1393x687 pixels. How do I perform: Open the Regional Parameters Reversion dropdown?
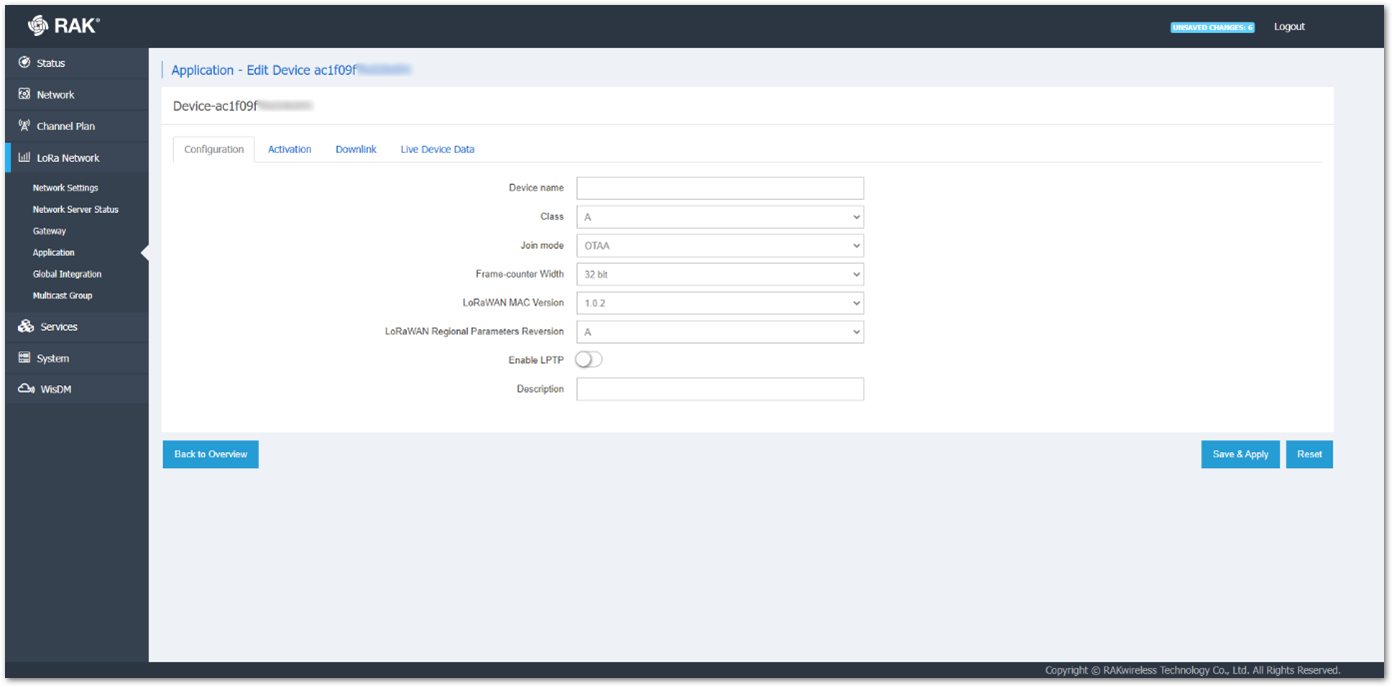point(719,331)
